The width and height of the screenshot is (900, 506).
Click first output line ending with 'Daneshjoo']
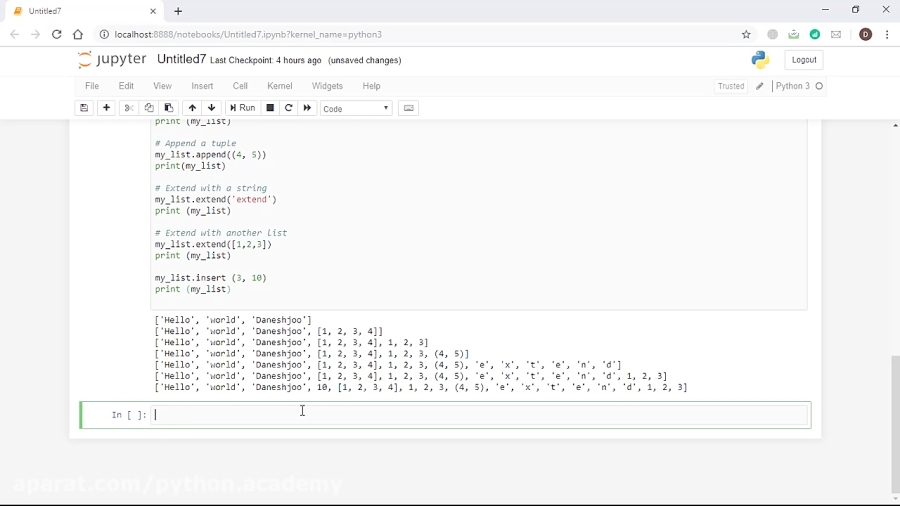[233, 320]
